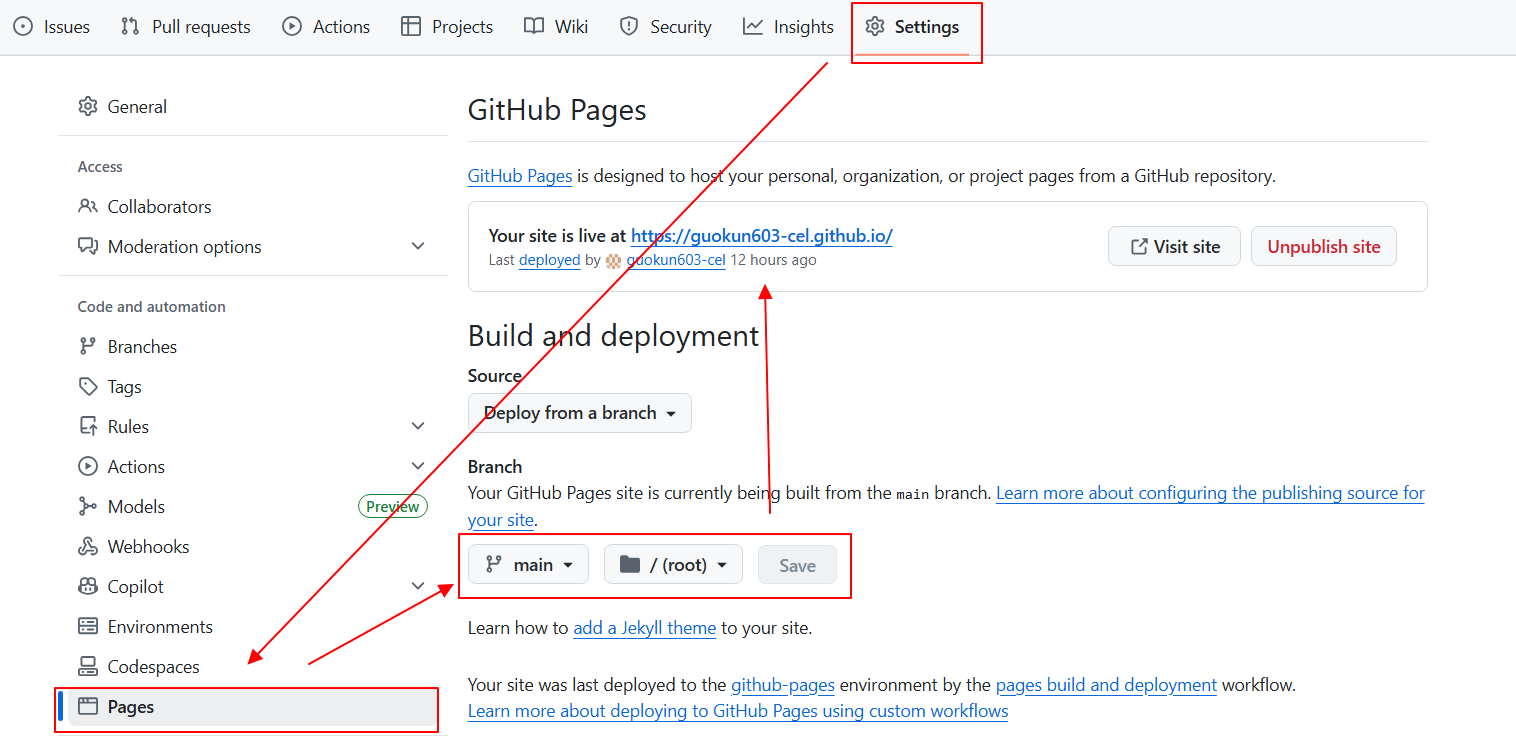The image size is (1516, 747).
Task: Open the main branch selector dropdown
Action: pos(528,565)
